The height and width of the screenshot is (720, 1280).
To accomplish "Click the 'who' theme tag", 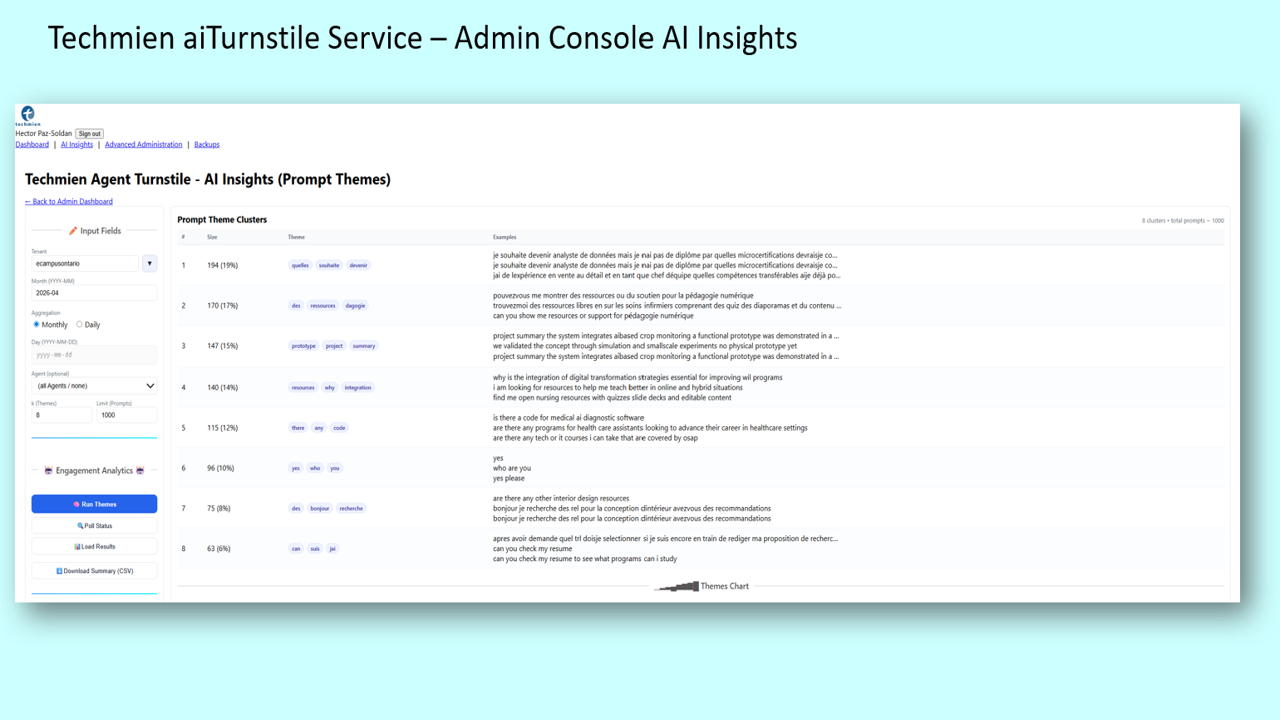I will pyautogui.click(x=315, y=468).
